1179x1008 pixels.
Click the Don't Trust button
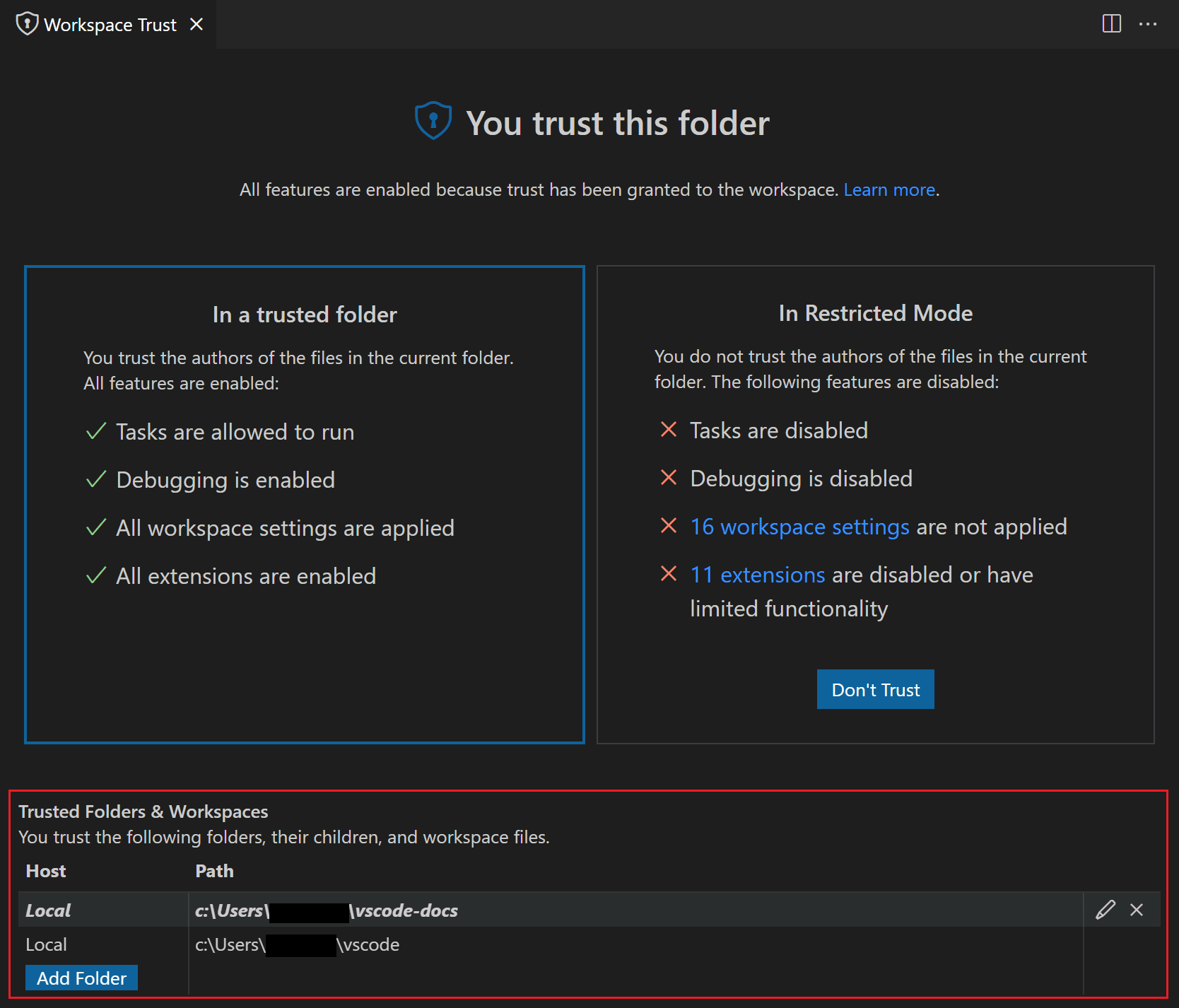pos(875,689)
